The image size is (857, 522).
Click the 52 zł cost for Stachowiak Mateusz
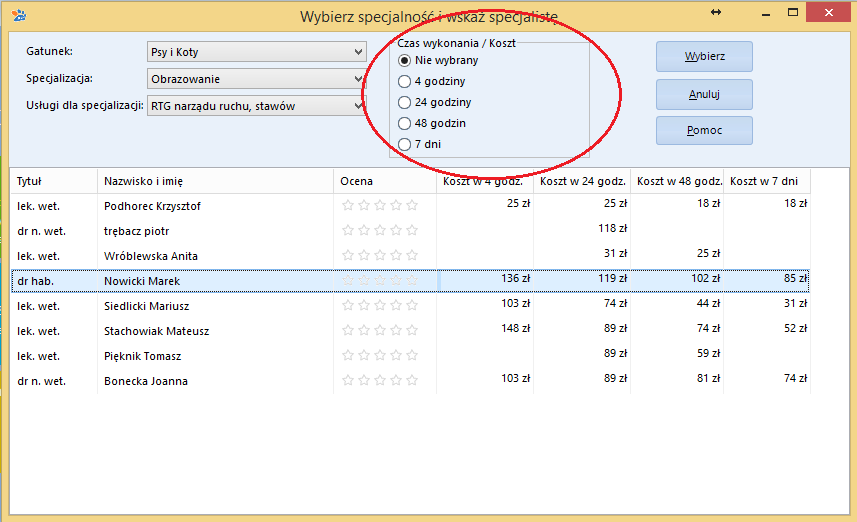[795, 328]
